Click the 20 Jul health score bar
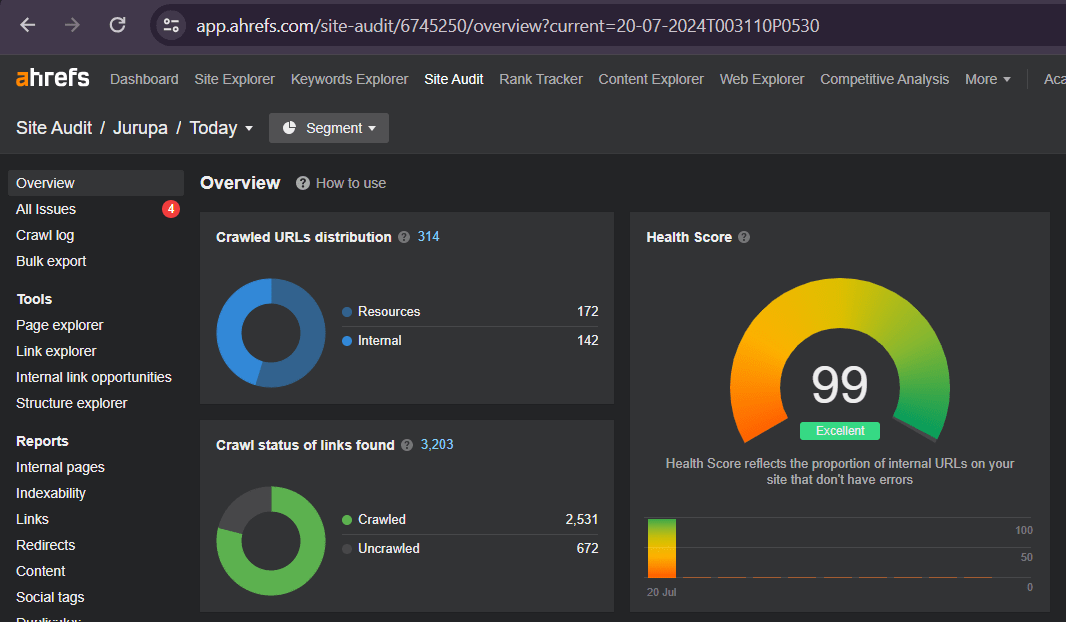 [662, 548]
